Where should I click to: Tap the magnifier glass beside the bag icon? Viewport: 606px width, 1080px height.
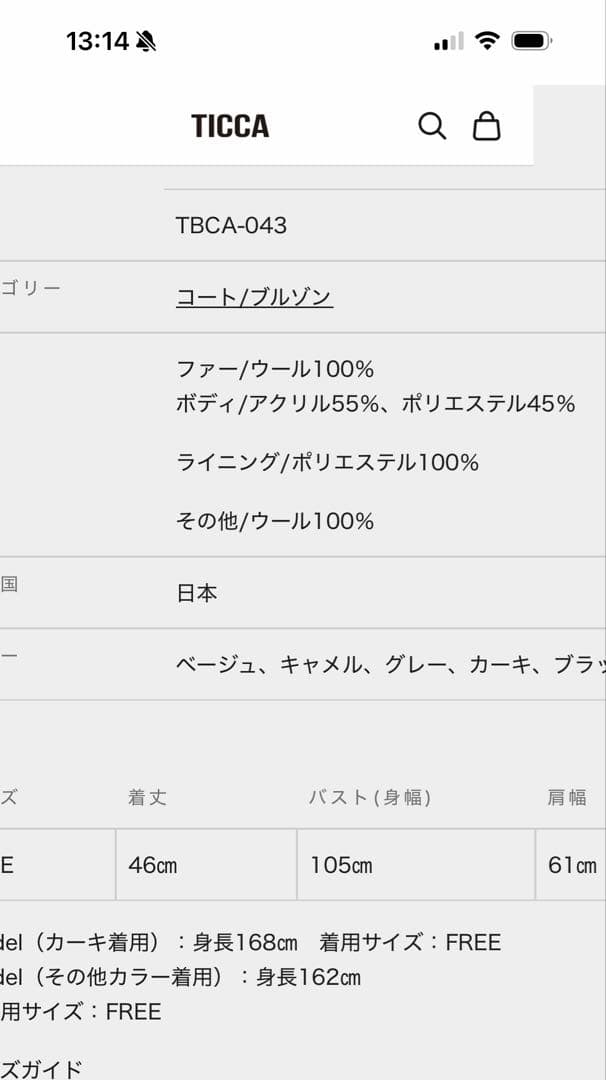coord(431,125)
